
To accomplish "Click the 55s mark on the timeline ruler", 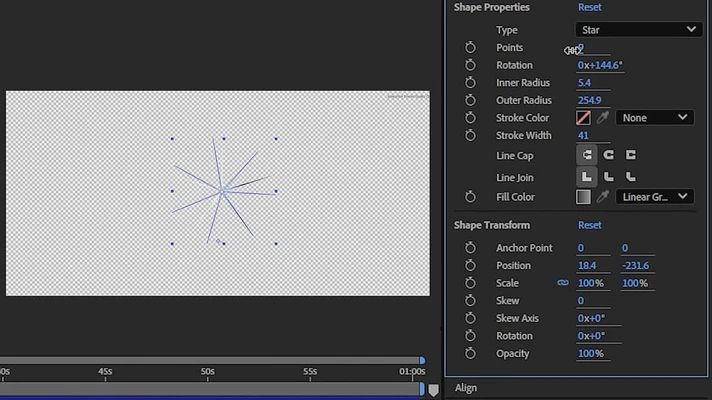I will click(310, 372).
